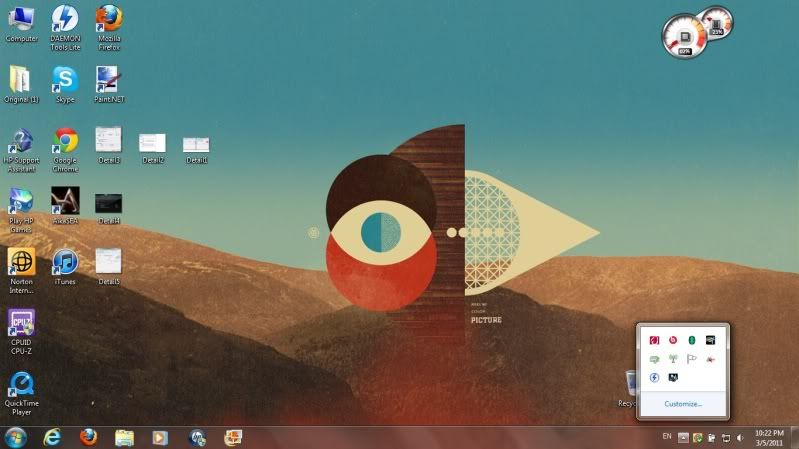Open the Windows Start menu
799x449 pixels.
coord(16,437)
